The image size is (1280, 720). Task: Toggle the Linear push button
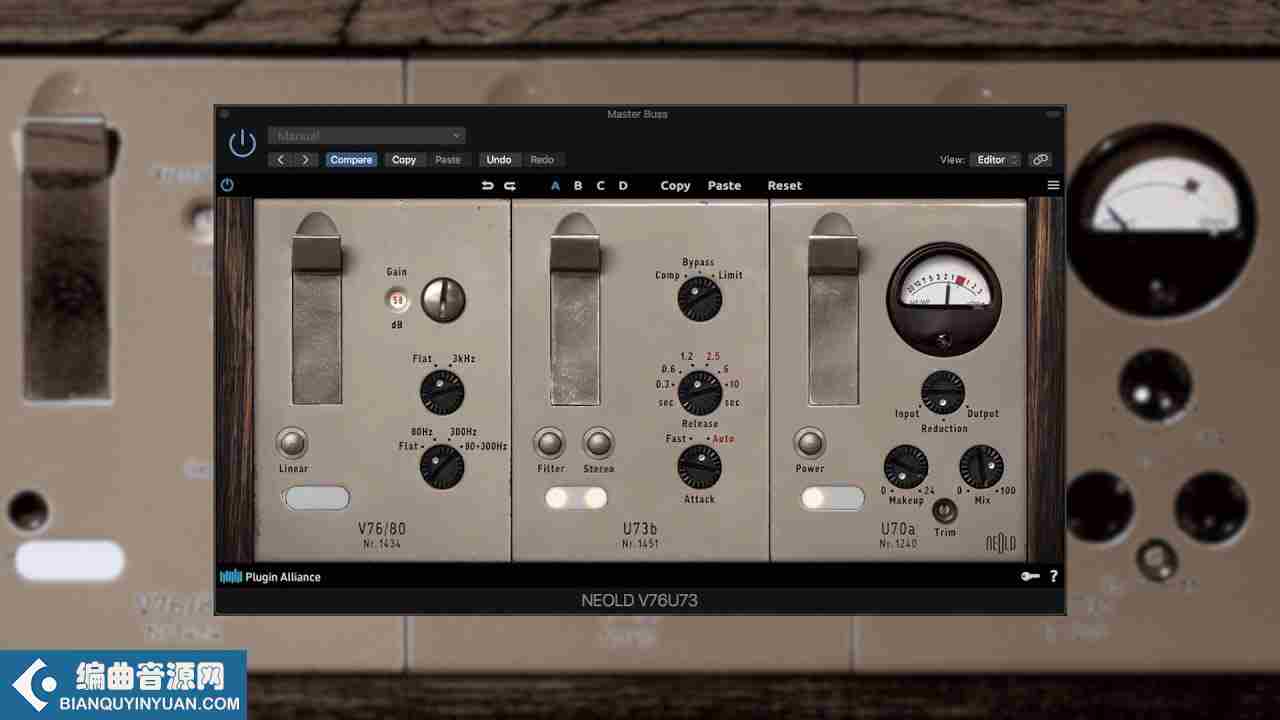click(x=292, y=443)
